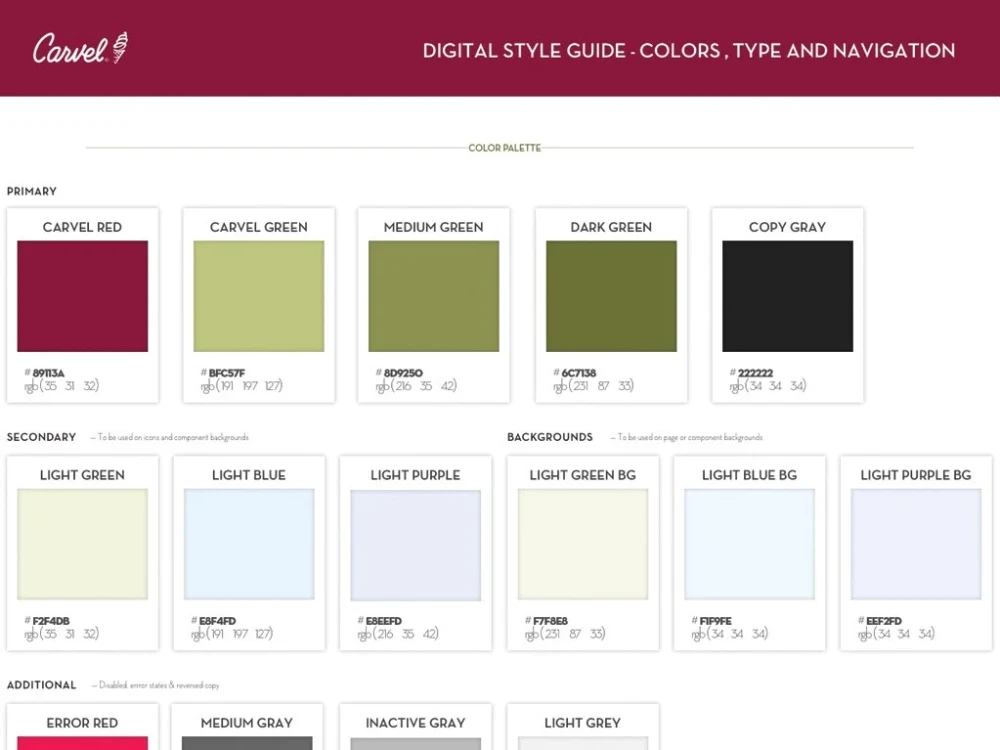The image size is (1000, 750).
Task: Click the COLOR PALETTE section divider label
Action: coord(504,147)
